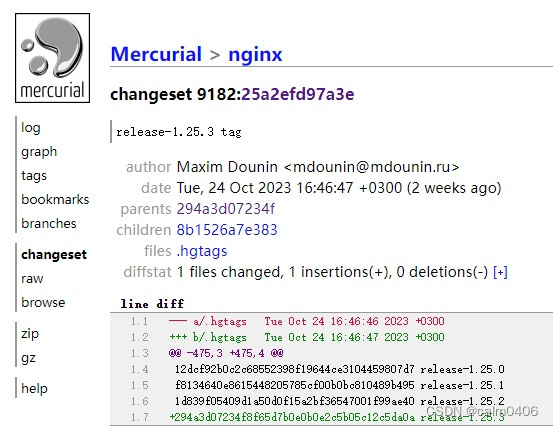Viewport: 553px width, 426px height.
Task: Open child changeset 8b1526a7e383
Action: pyautogui.click(x=227, y=230)
